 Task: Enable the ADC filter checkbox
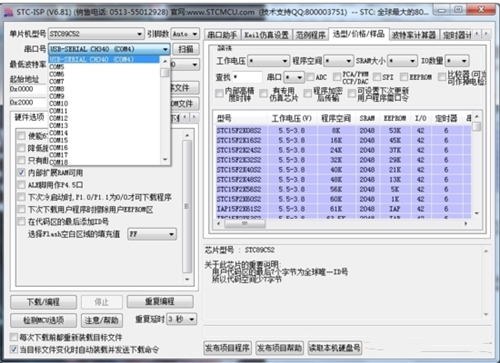click(310, 77)
